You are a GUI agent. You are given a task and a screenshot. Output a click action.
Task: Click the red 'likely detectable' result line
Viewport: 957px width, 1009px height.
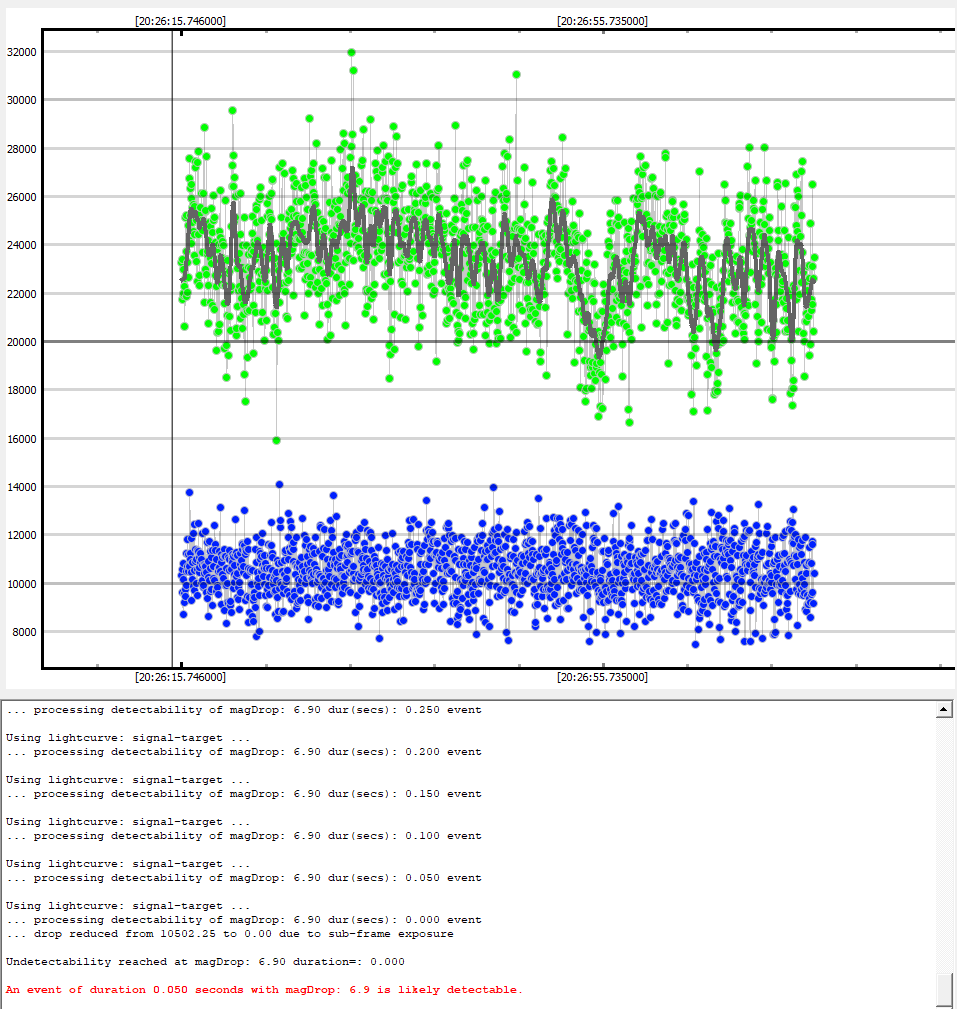[x=264, y=990]
